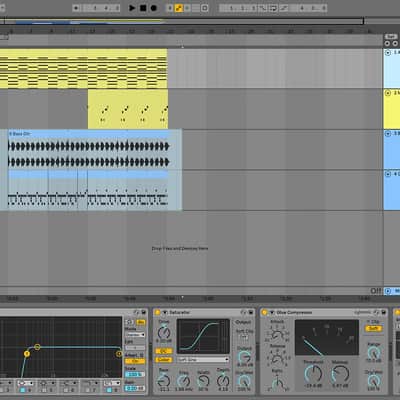The width and height of the screenshot is (400, 400).
Task: Unfold the Master track header button
Action: [388, 291]
